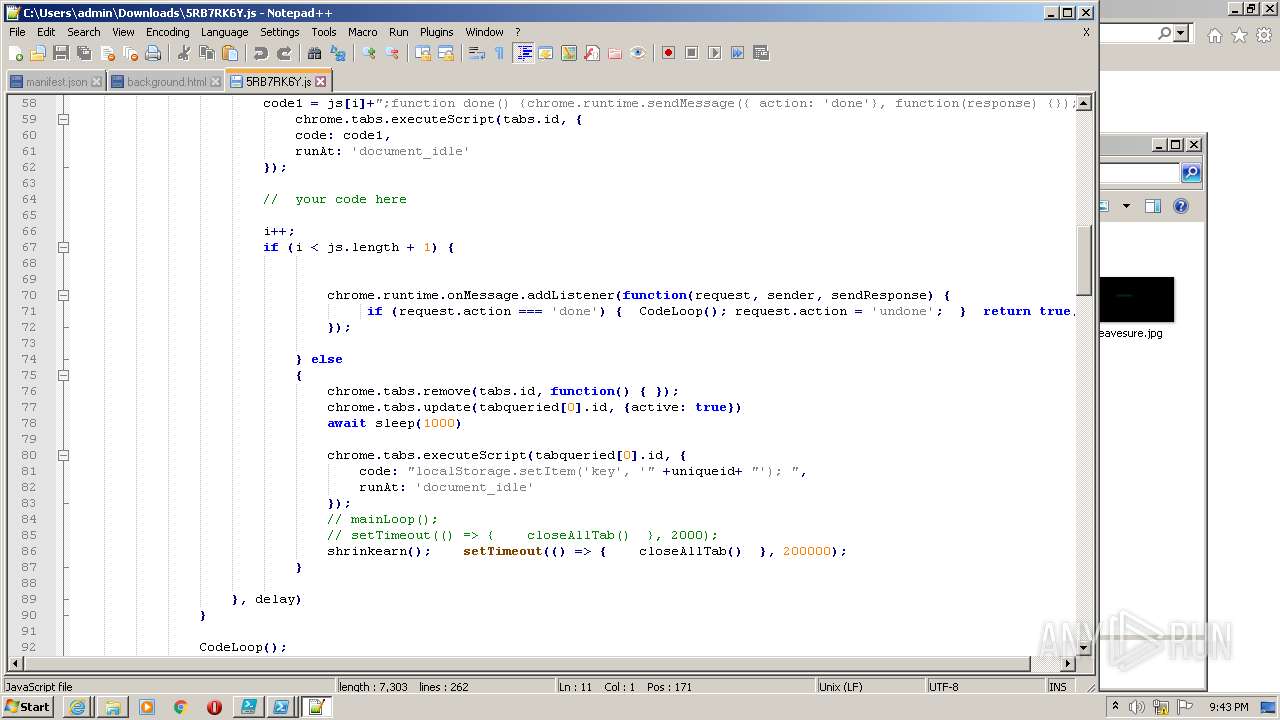Toggle the monitoring eye icon
The width and height of the screenshot is (1280, 720).
click(638, 53)
